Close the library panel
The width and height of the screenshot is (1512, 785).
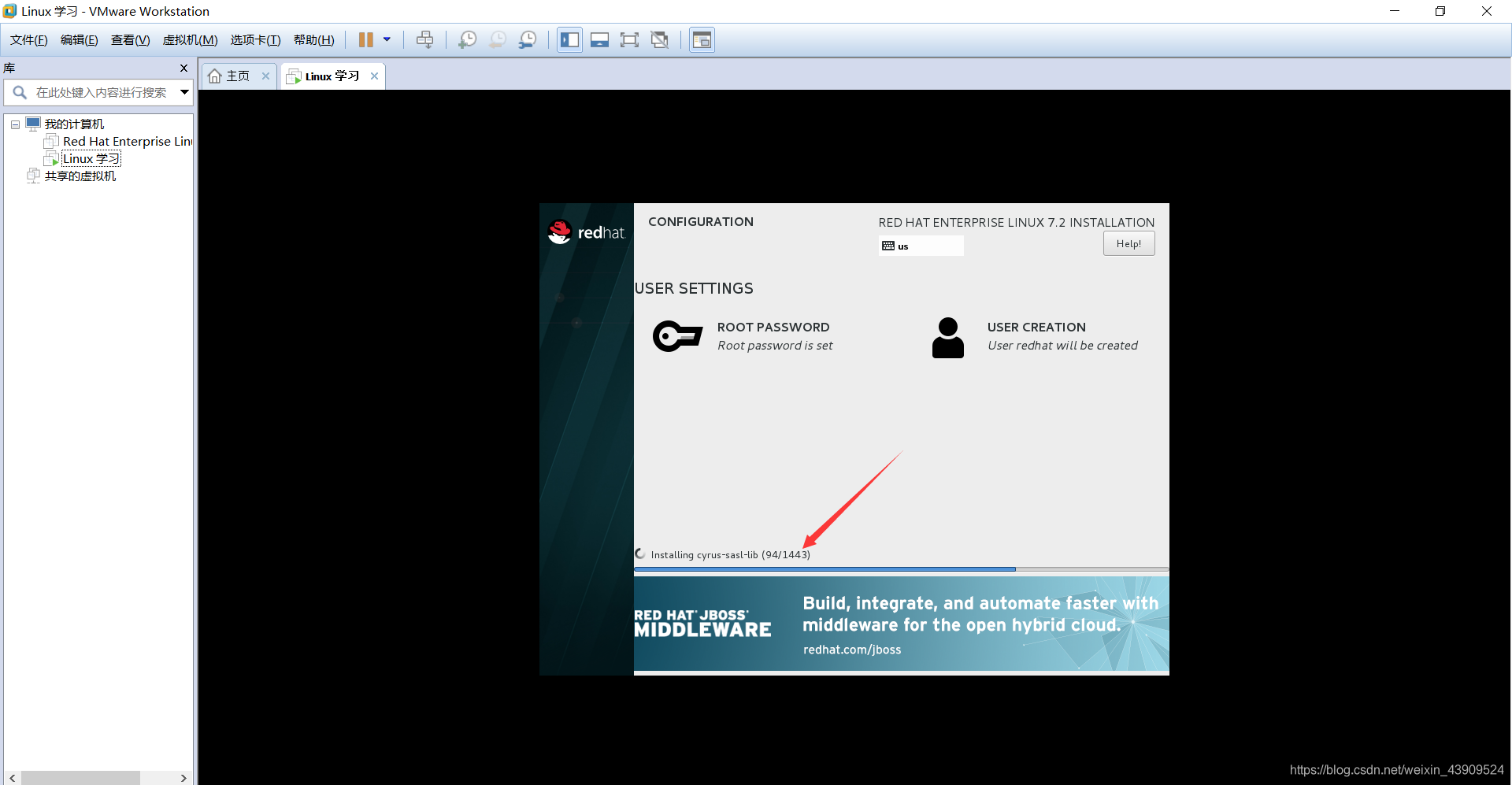coord(184,68)
